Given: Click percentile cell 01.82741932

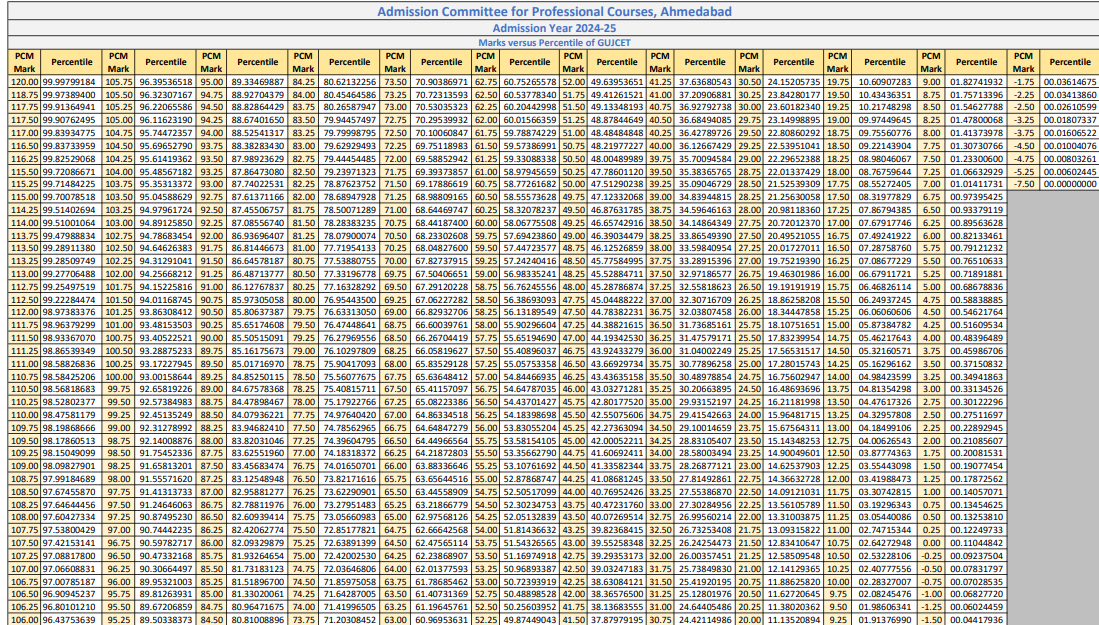Looking at the screenshot, I should [x=976, y=82].
